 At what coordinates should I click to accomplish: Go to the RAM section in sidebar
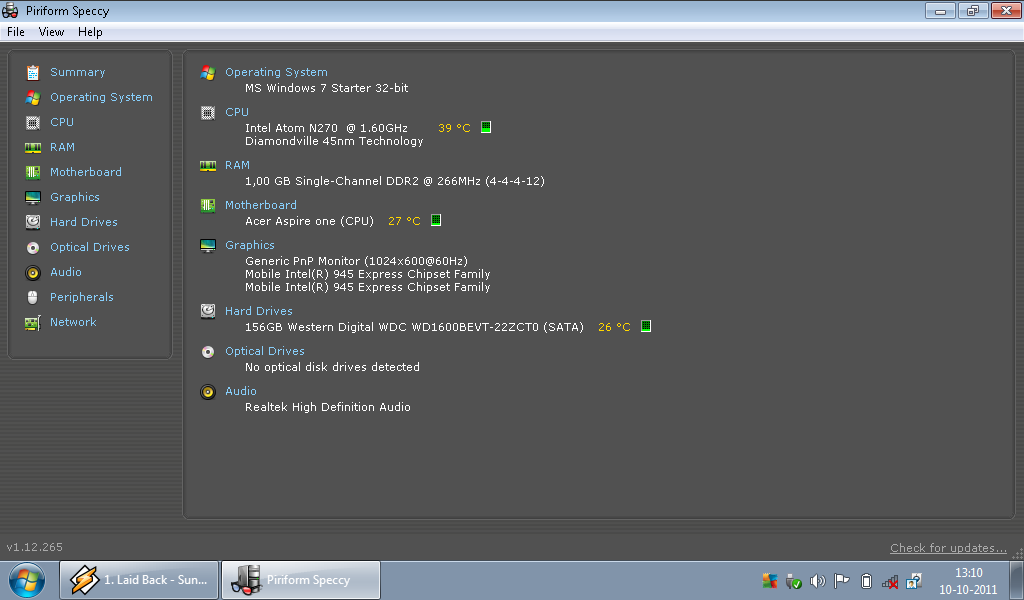63,148
